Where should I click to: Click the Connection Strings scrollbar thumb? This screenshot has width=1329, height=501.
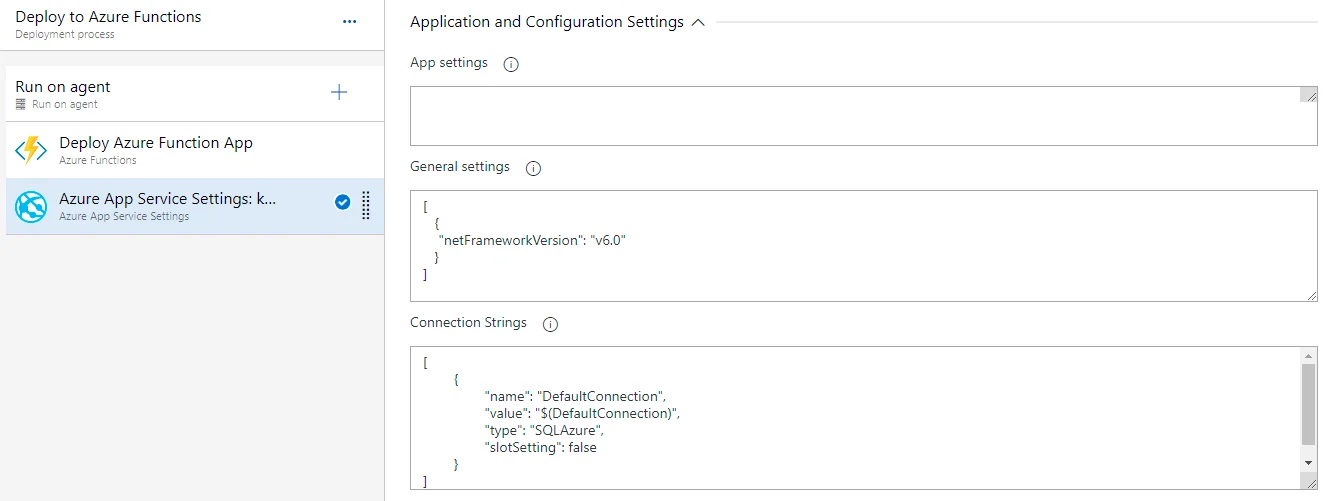click(x=1308, y=404)
